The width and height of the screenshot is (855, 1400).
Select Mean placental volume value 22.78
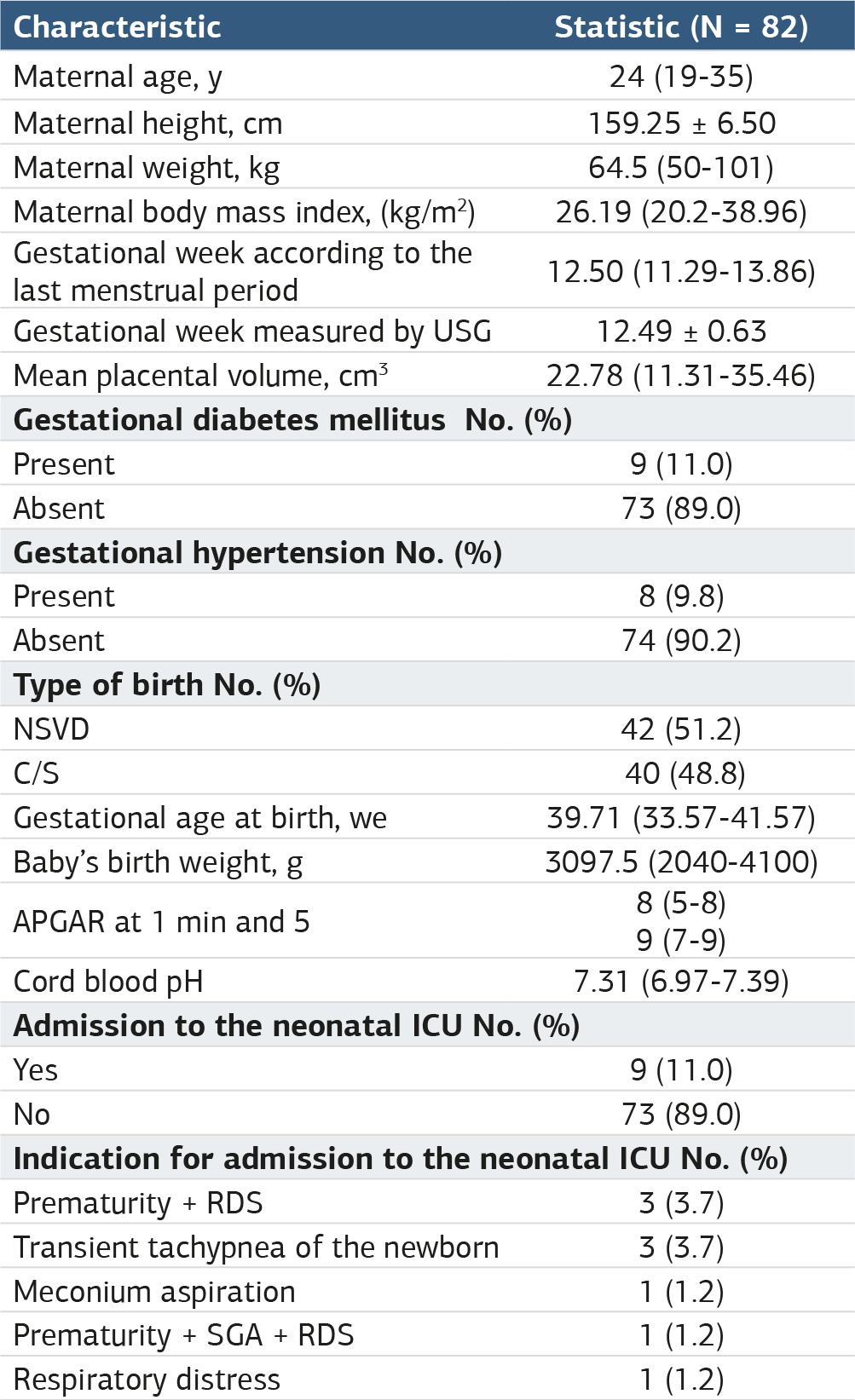pyautogui.click(x=681, y=375)
